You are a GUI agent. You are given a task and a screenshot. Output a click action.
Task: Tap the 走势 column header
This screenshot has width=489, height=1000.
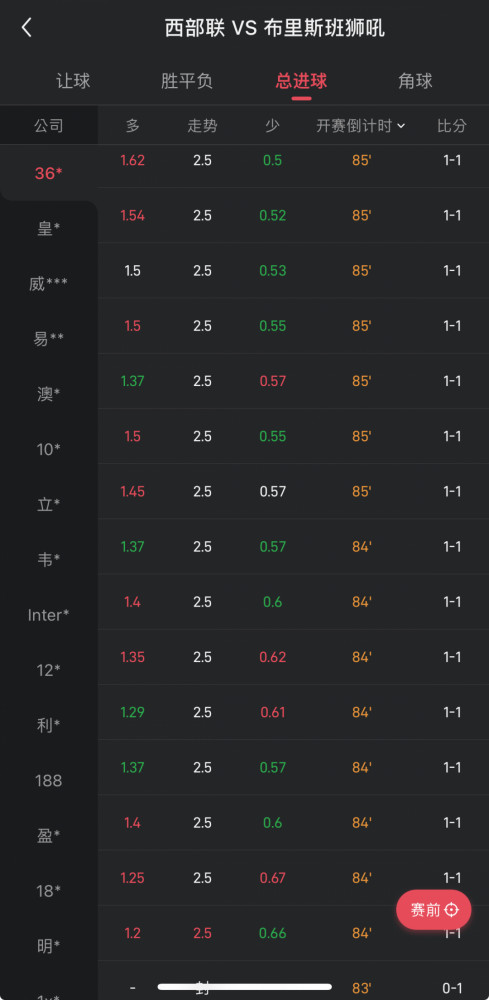coord(202,126)
